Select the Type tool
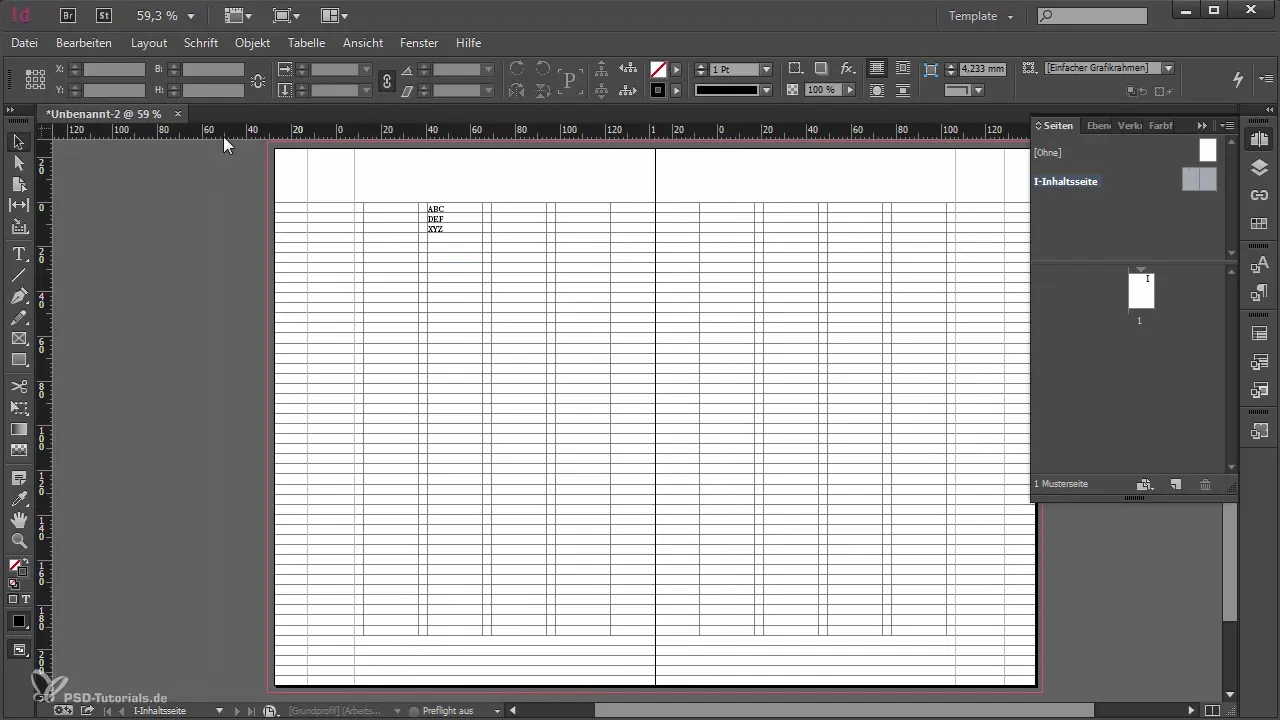Image resolution: width=1280 pixels, height=720 pixels. (x=19, y=254)
